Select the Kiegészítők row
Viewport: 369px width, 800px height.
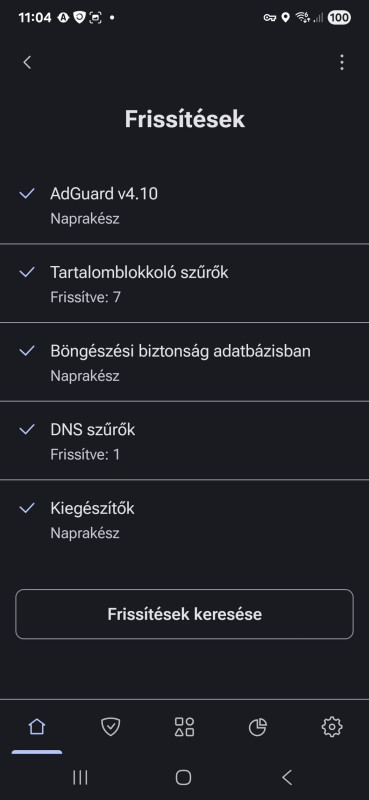point(184,519)
